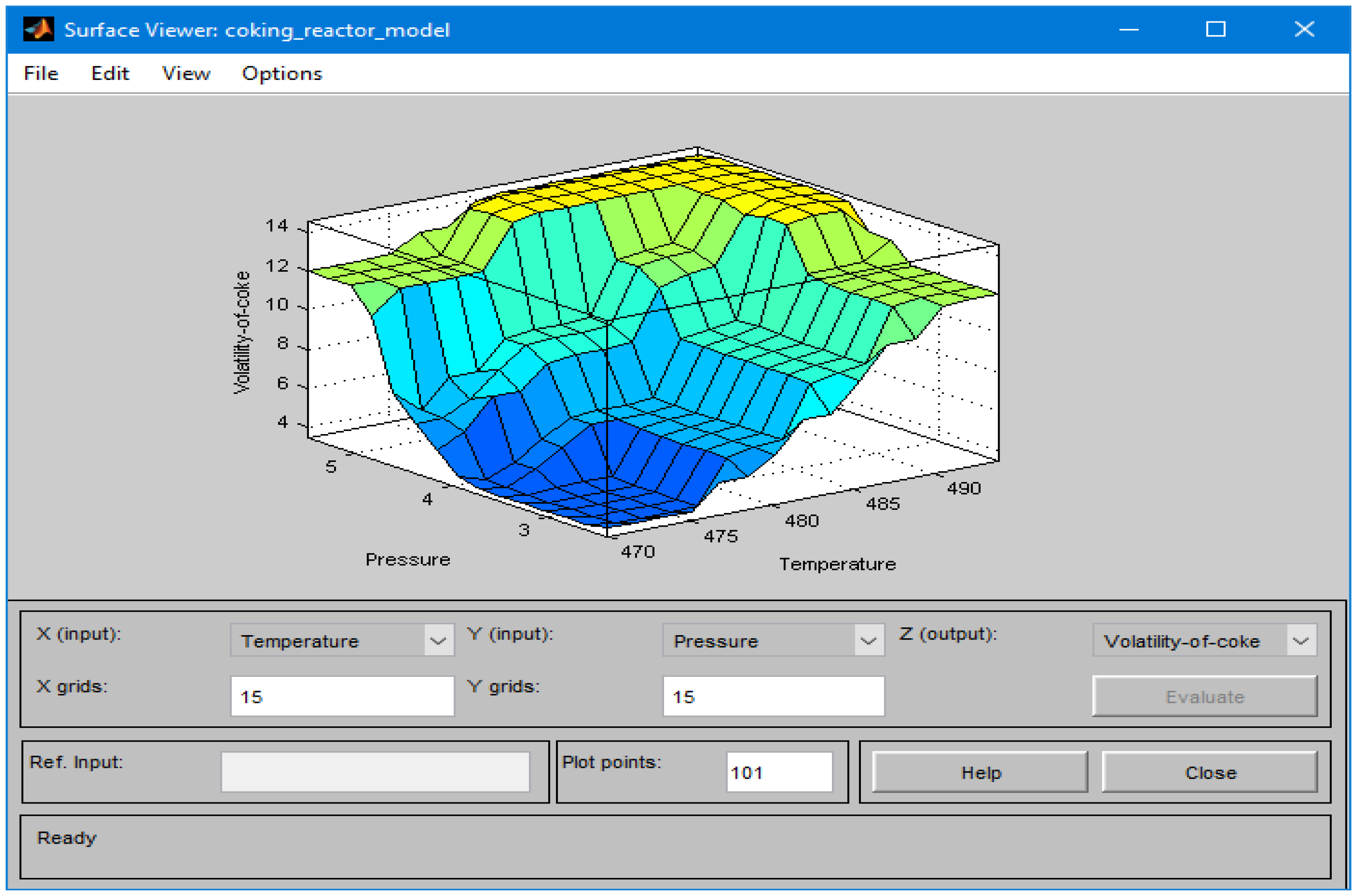Edit the Plot points value 101
Image resolution: width=1355 pixels, height=896 pixels.
click(x=779, y=771)
